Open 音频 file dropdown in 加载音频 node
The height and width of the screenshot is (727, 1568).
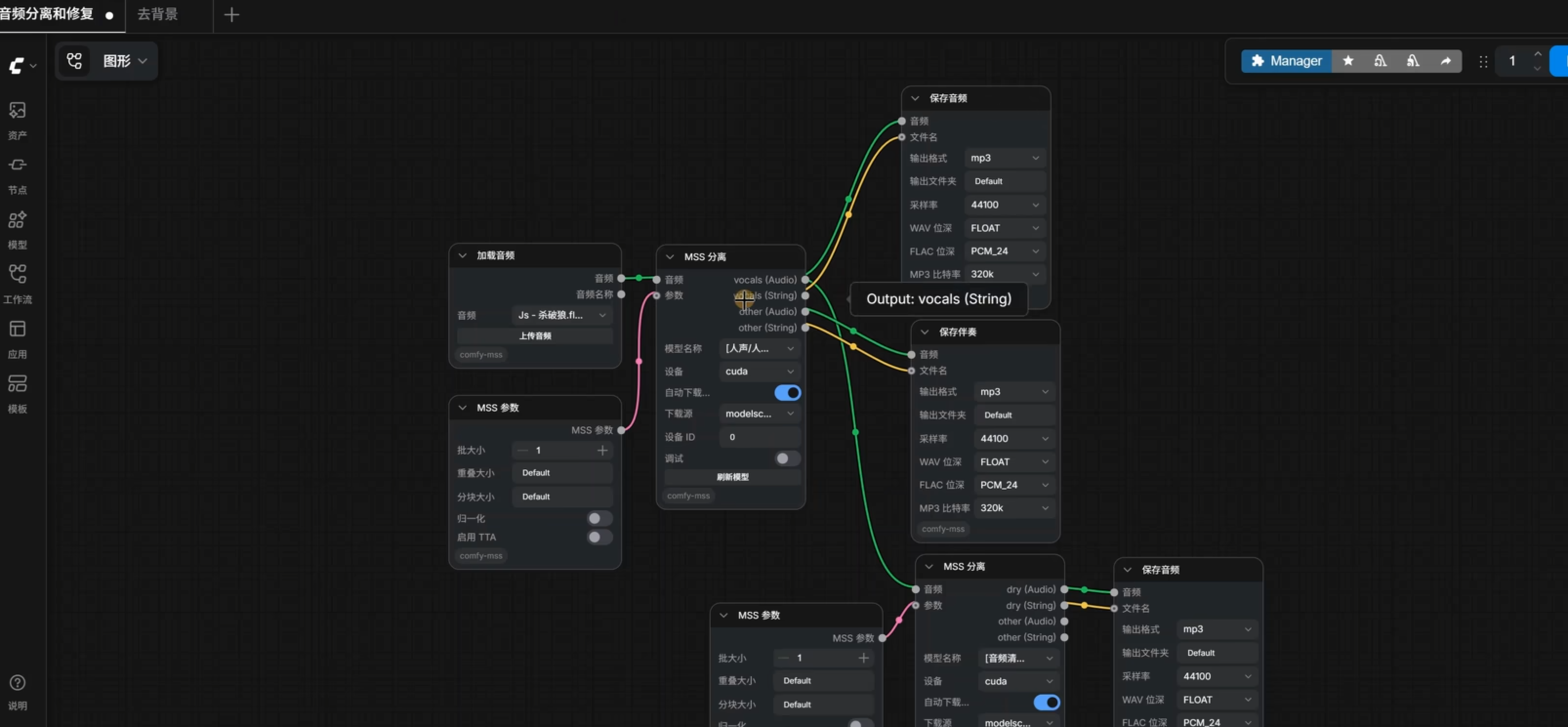(x=562, y=315)
